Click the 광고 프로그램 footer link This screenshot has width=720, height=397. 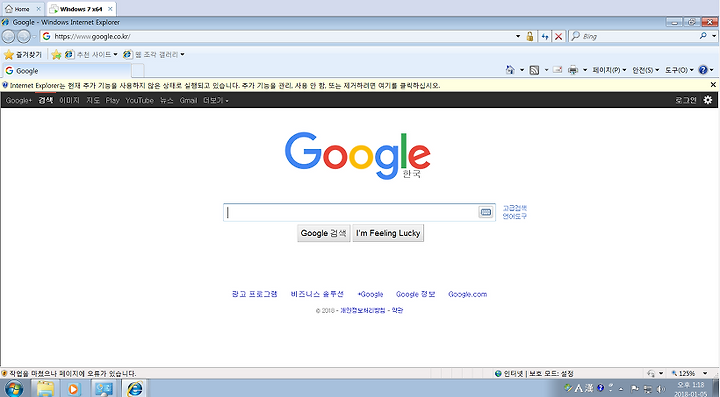pos(254,294)
